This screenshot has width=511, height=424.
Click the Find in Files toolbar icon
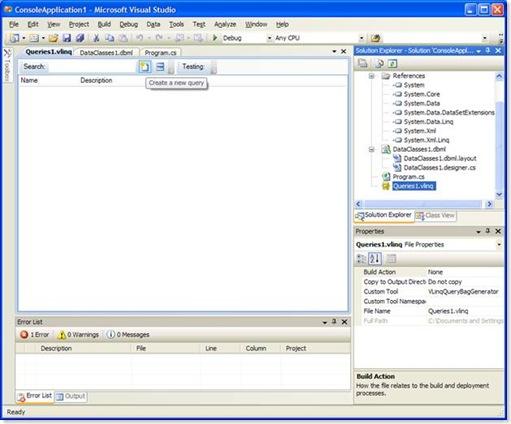click(375, 38)
